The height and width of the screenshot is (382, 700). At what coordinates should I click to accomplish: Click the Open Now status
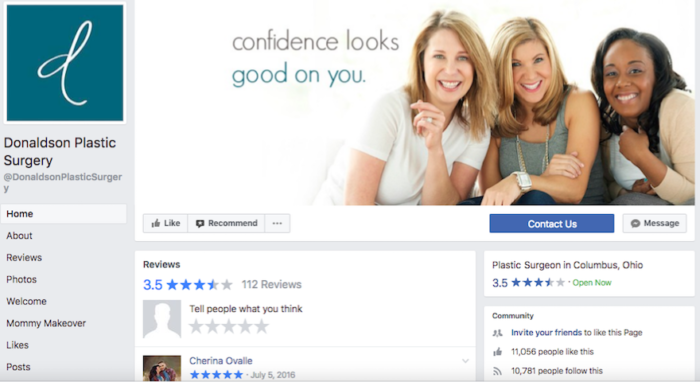coord(592,282)
